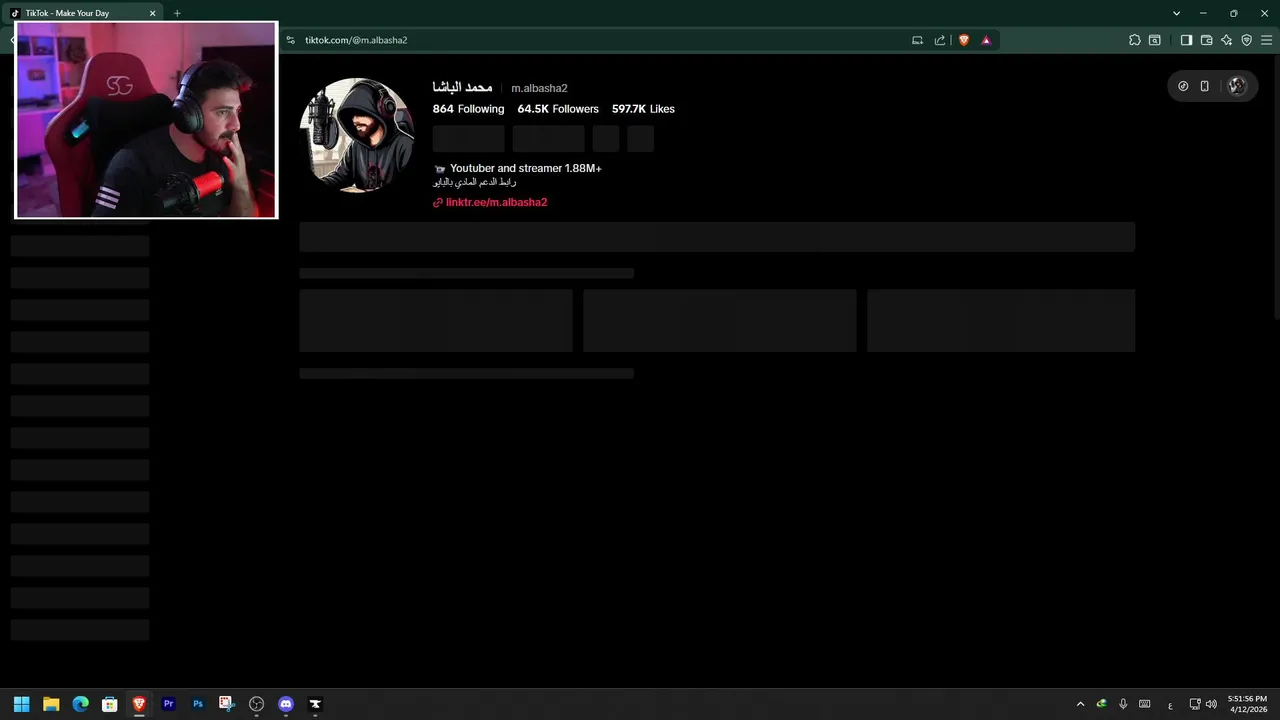
Task: Open the clock showing 5:51:56 PM
Action: tap(1248, 704)
